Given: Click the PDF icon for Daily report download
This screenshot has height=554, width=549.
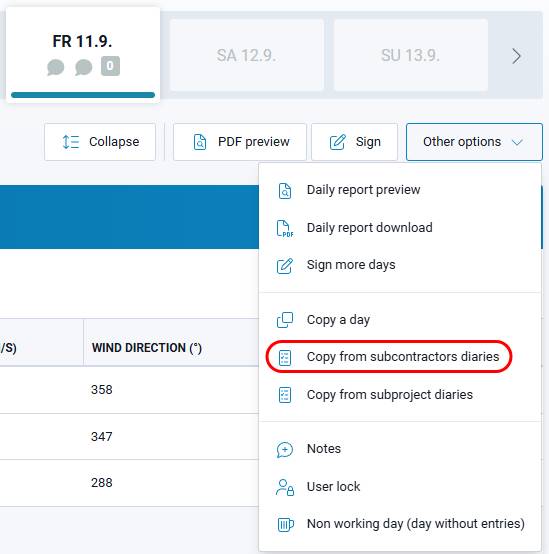Looking at the screenshot, I should (285, 228).
